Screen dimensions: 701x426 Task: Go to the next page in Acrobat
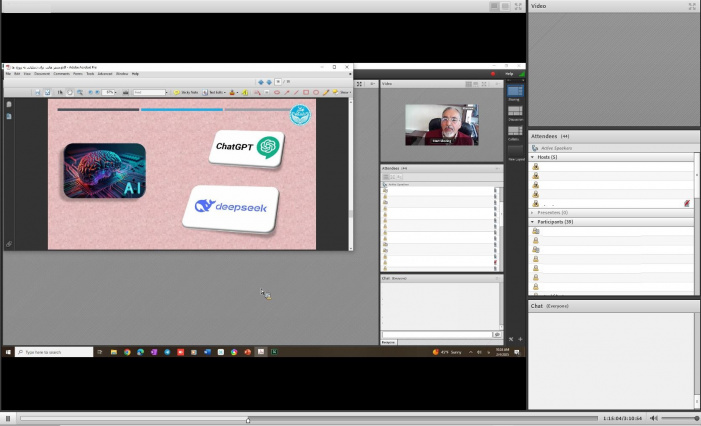click(269, 82)
